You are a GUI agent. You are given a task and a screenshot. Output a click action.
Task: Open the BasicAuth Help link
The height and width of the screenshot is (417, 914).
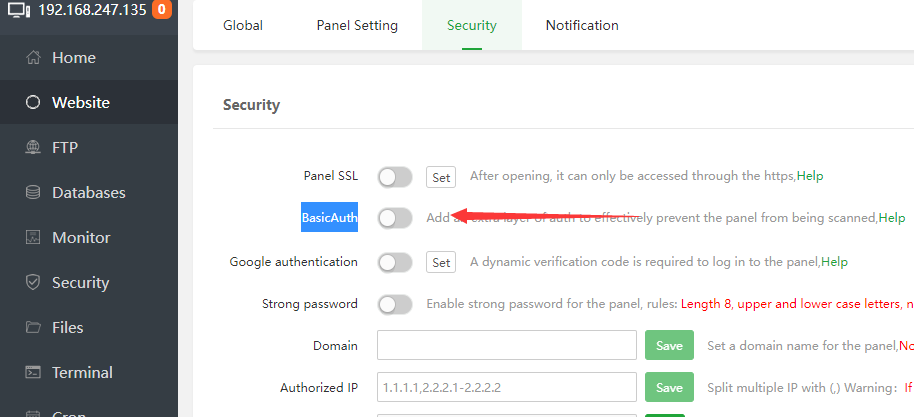(x=892, y=218)
